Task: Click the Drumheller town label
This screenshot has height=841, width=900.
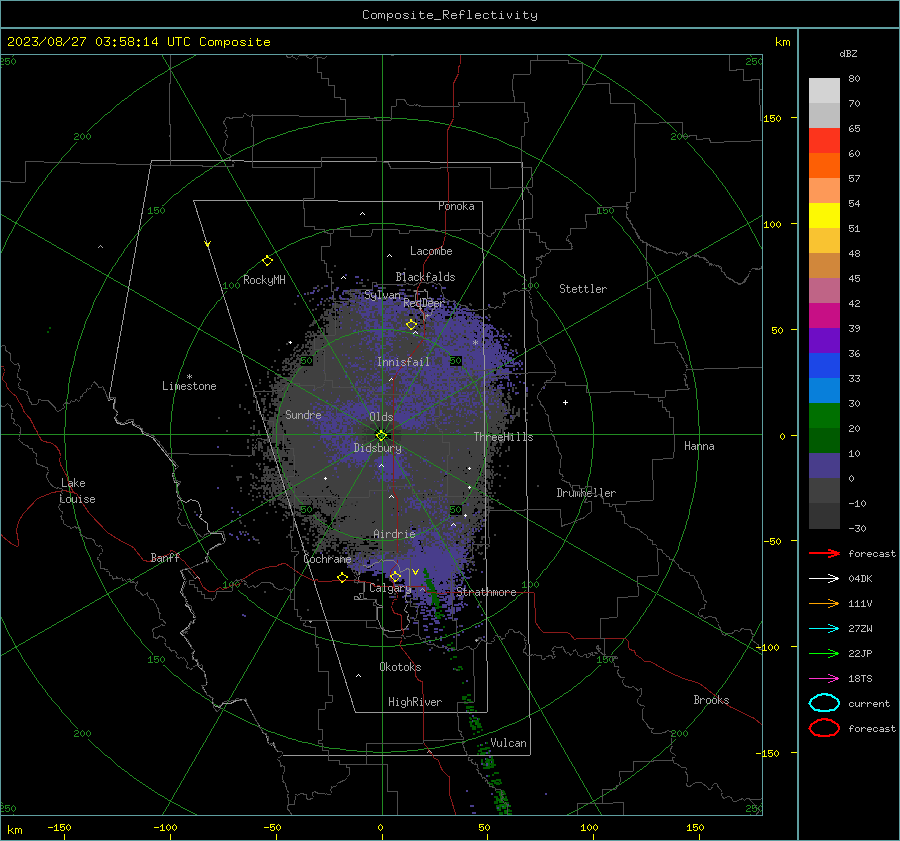Action: [x=586, y=493]
